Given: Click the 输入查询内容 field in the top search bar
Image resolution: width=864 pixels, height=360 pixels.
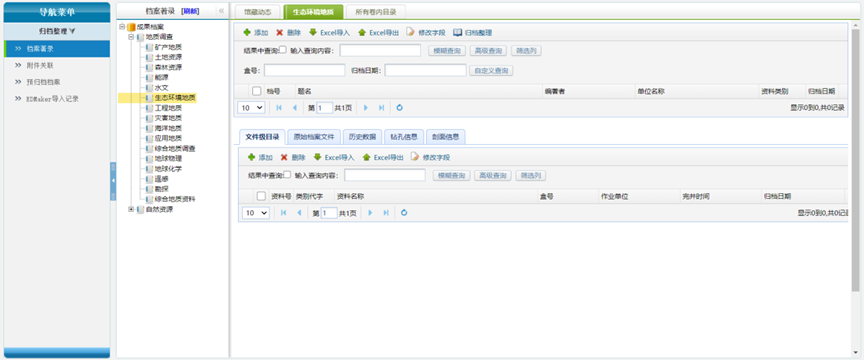Looking at the screenshot, I should point(380,50).
